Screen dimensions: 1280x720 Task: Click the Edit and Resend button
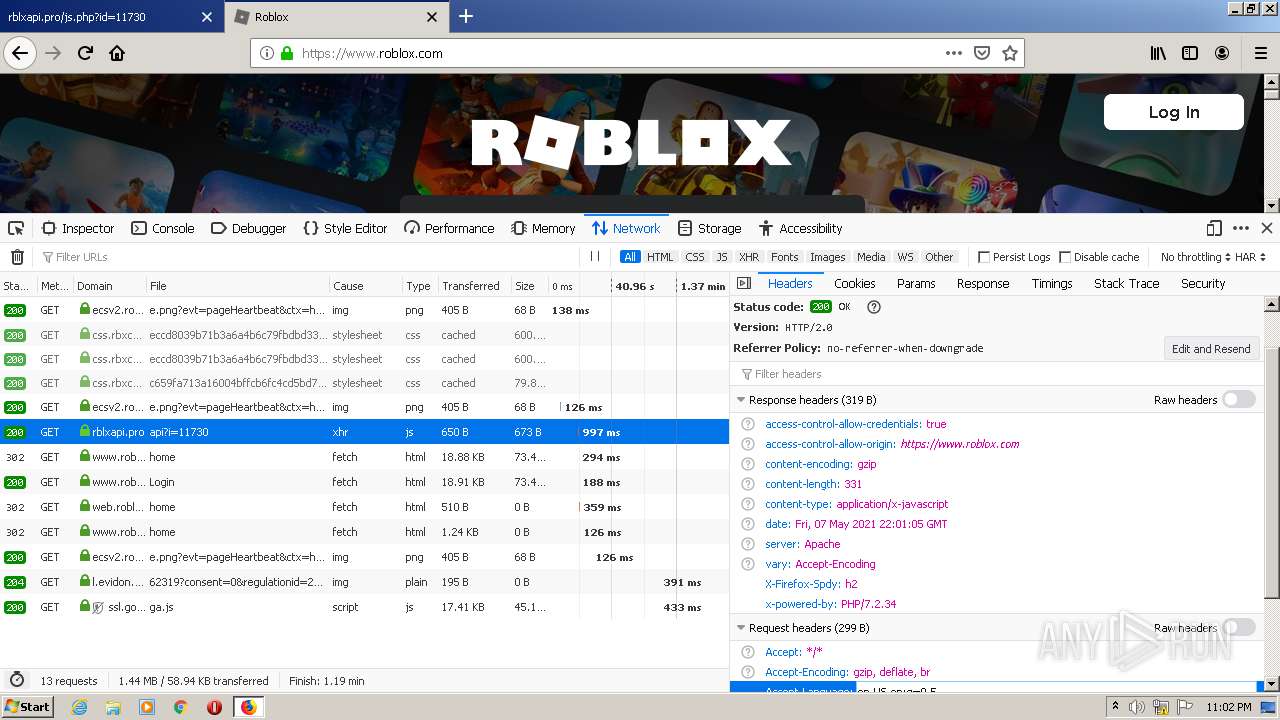pyautogui.click(x=1211, y=349)
